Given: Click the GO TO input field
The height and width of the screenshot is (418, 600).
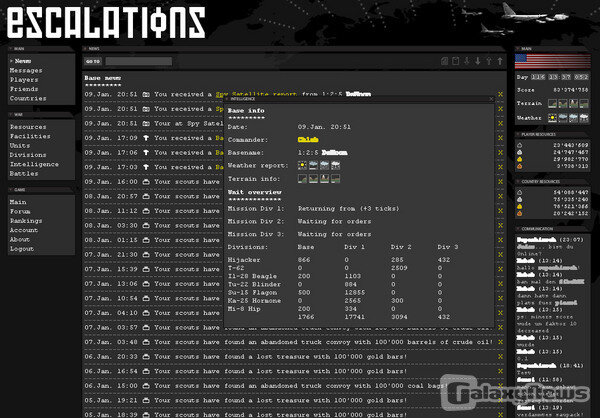Looking at the screenshot, I should (139, 61).
